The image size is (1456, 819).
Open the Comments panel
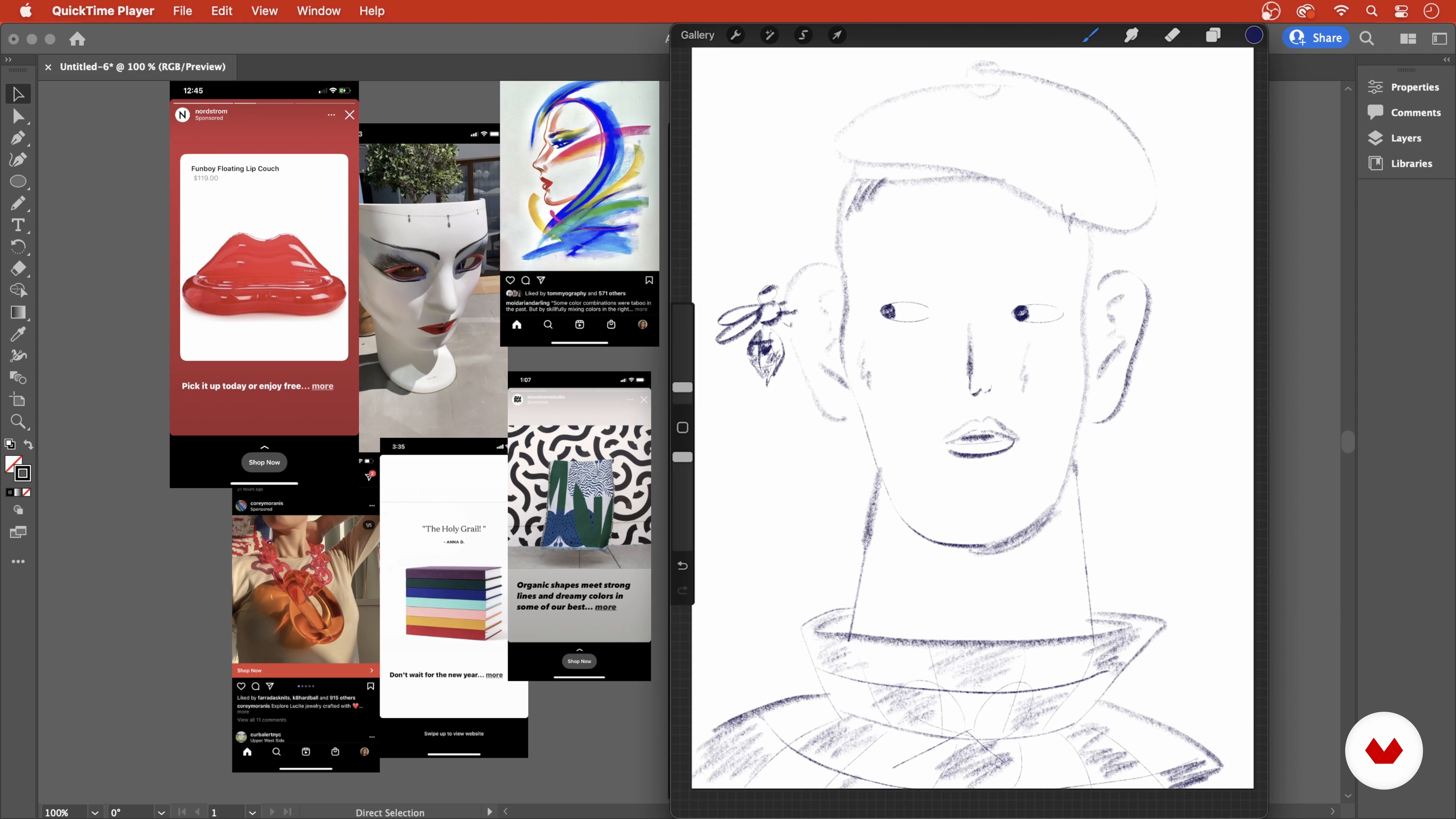pos(1404,113)
